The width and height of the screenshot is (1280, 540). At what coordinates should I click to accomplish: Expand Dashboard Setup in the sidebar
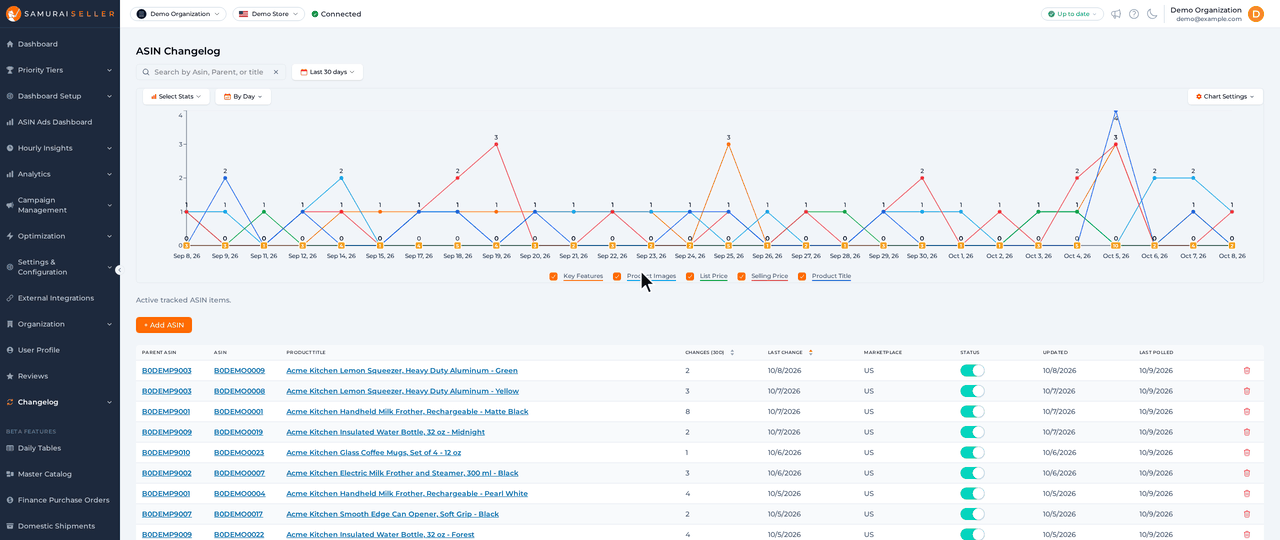[60, 96]
